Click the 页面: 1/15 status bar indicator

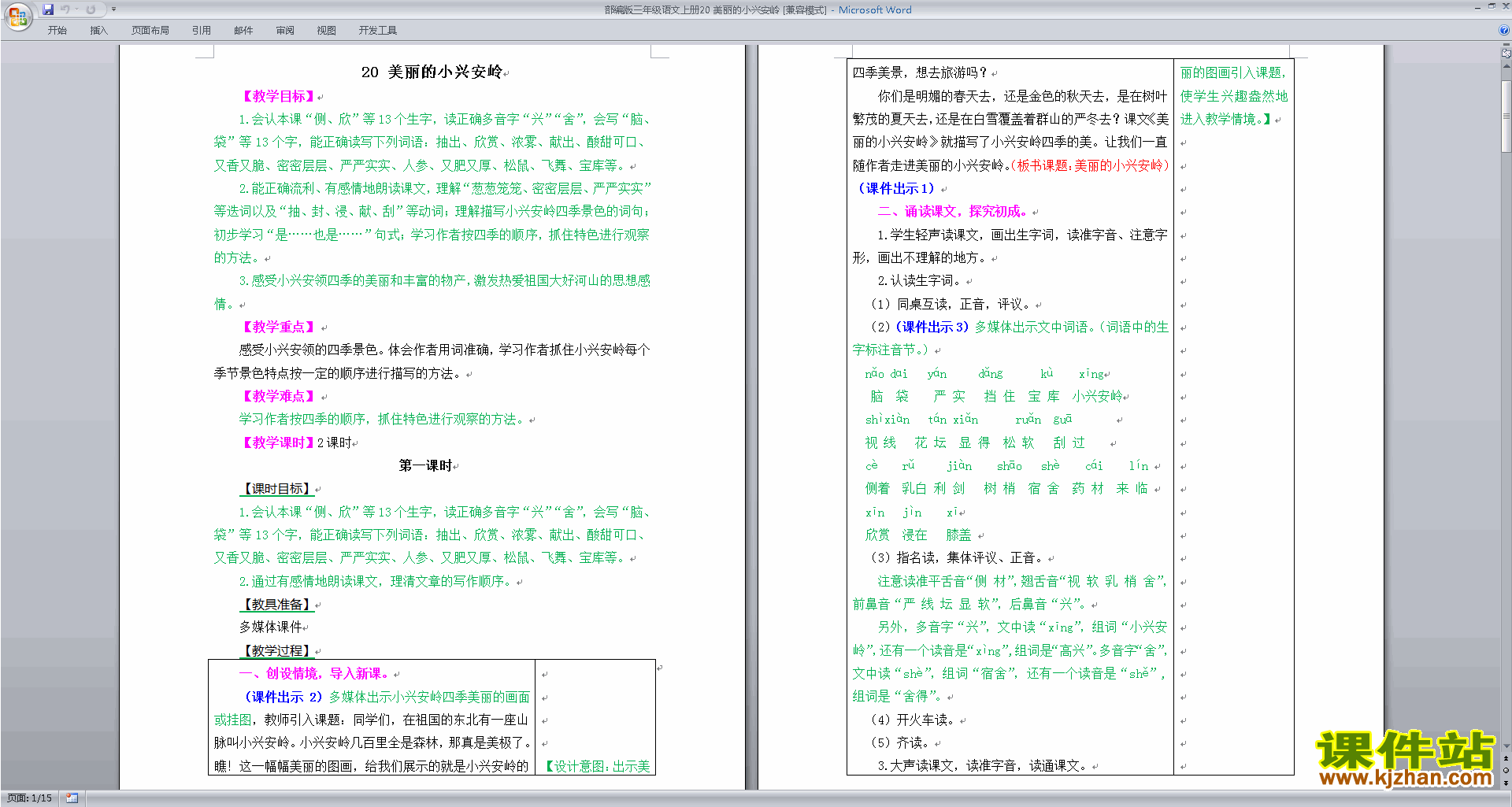point(30,798)
